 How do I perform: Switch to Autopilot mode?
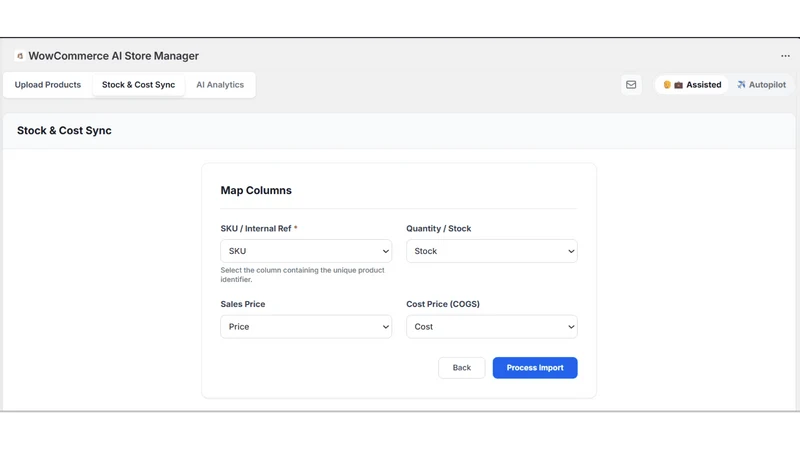click(x=761, y=85)
